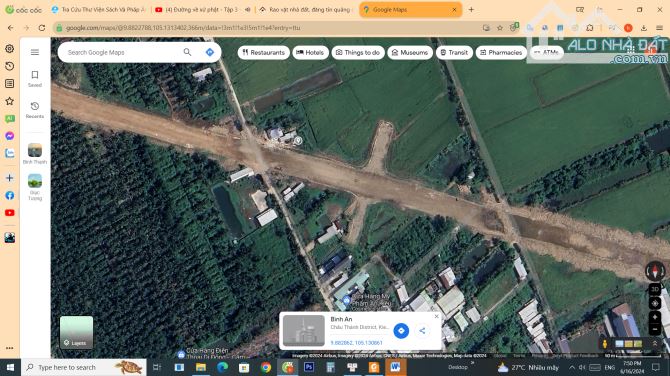This screenshot has width=670, height=376.
Task: Switch to the legal library browser tab
Action: pyautogui.click(x=98, y=9)
